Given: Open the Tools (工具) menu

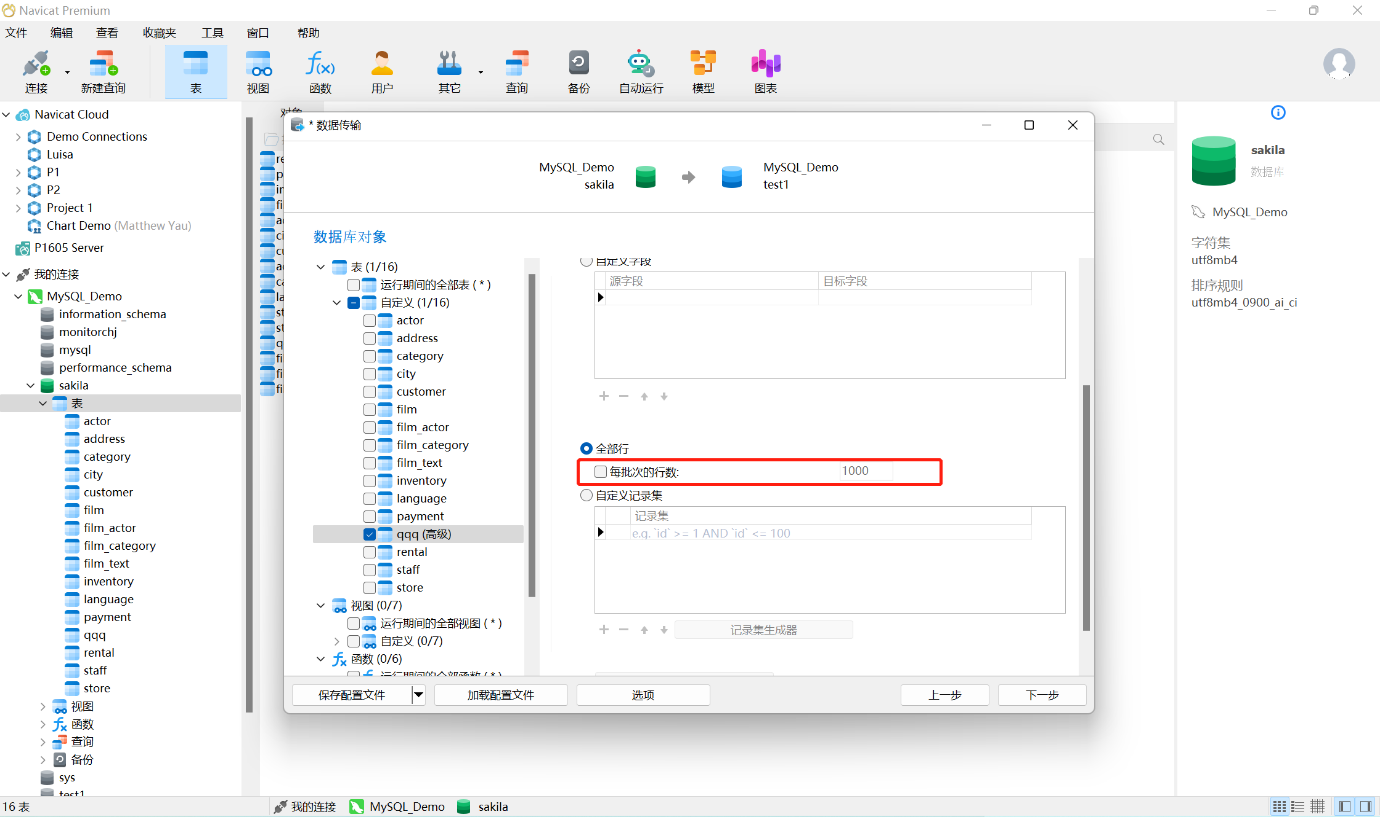Looking at the screenshot, I should point(212,33).
